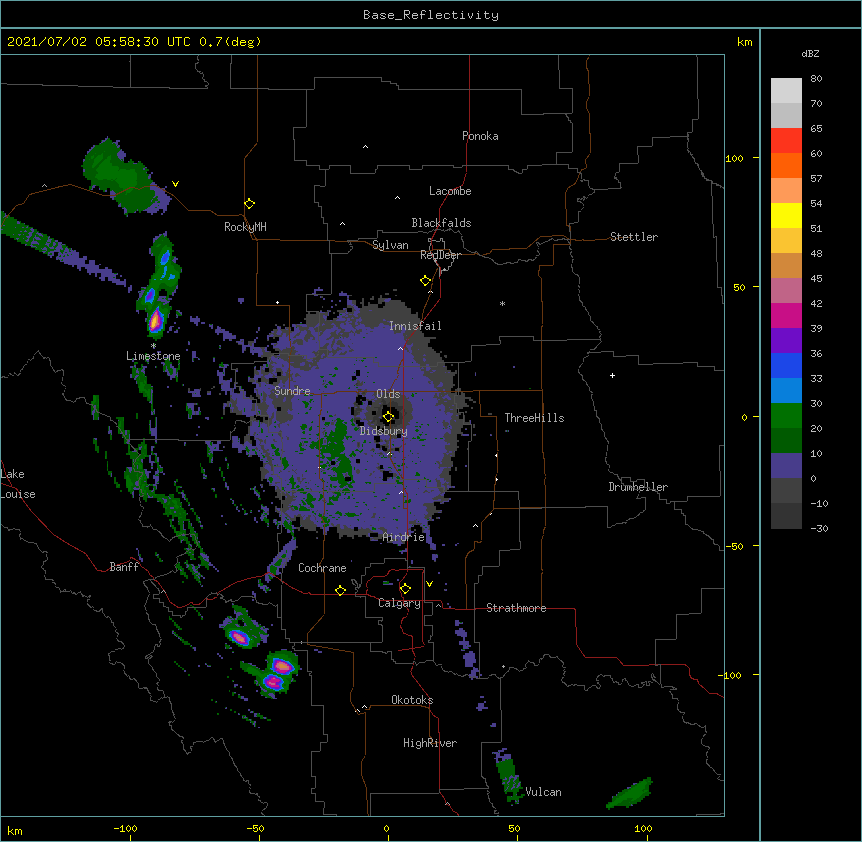The width and height of the screenshot is (862, 842).
Task: Click the Base_Reflectivity title text
Action: tap(431, 15)
